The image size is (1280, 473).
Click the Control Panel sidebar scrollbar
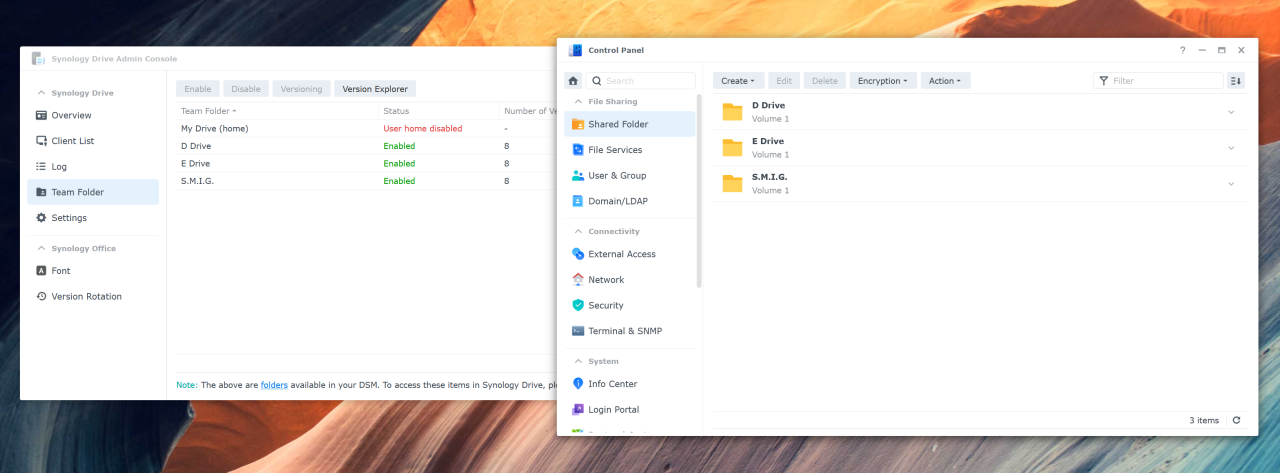coord(699,190)
